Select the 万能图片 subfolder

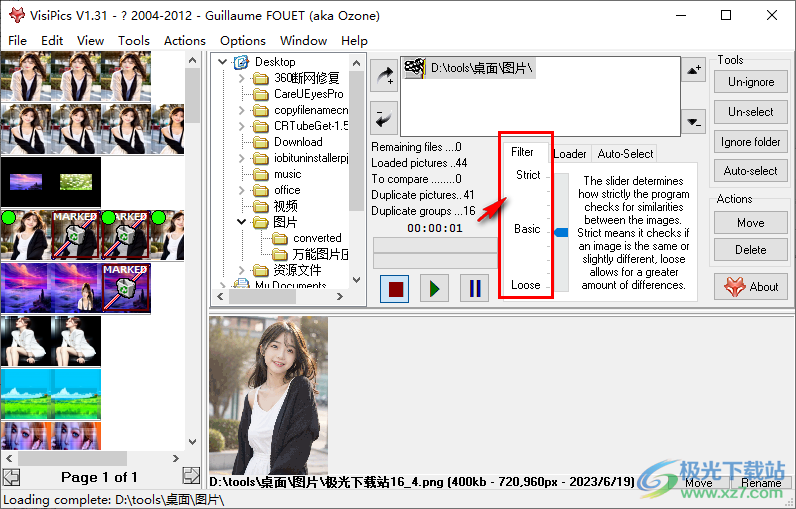(320, 254)
